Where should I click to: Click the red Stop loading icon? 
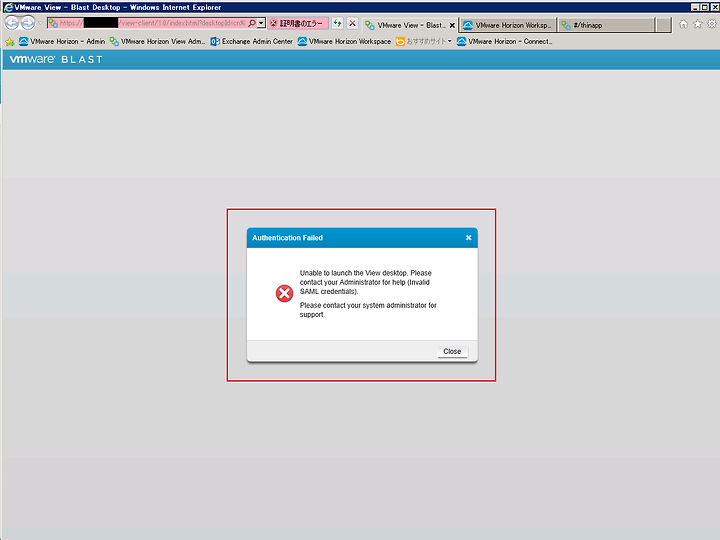[352, 23]
